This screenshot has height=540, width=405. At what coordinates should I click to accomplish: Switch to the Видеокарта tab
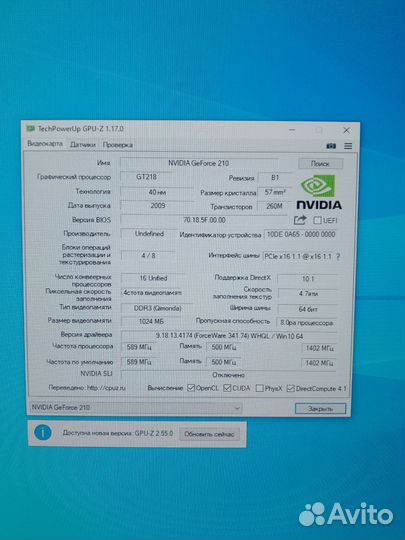click(x=45, y=144)
